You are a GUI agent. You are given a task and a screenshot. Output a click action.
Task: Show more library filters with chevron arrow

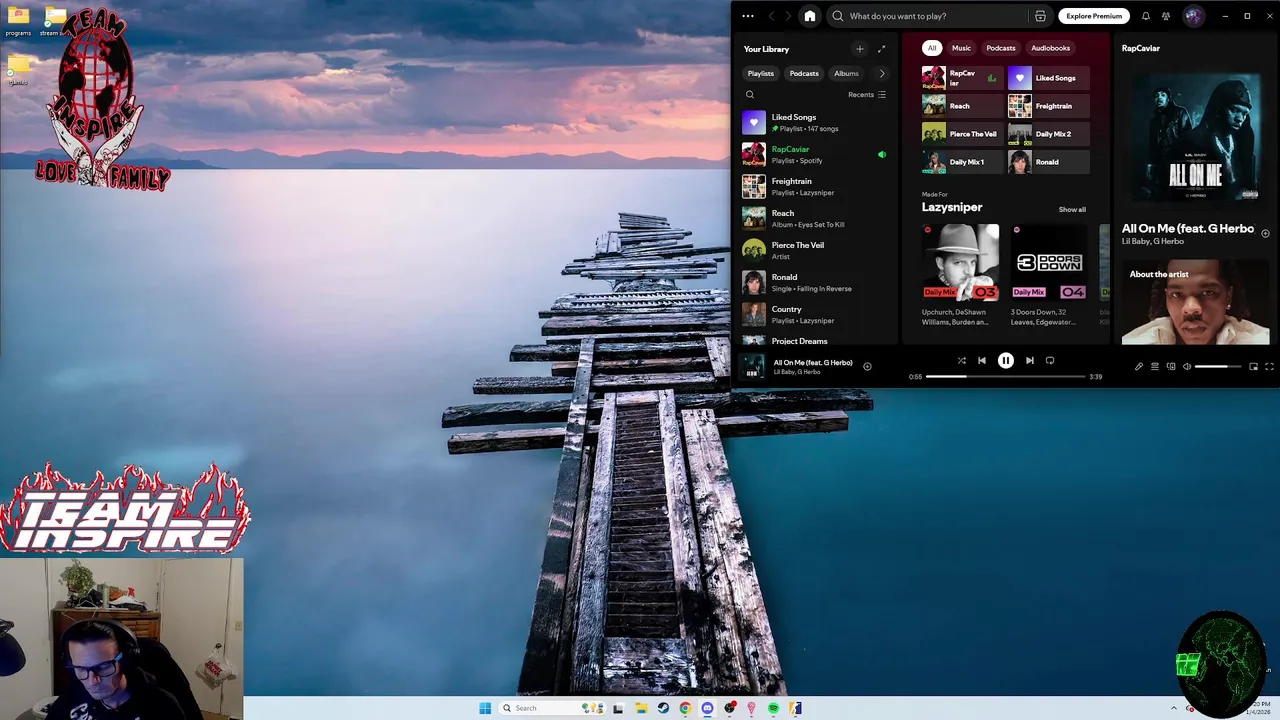click(x=881, y=73)
